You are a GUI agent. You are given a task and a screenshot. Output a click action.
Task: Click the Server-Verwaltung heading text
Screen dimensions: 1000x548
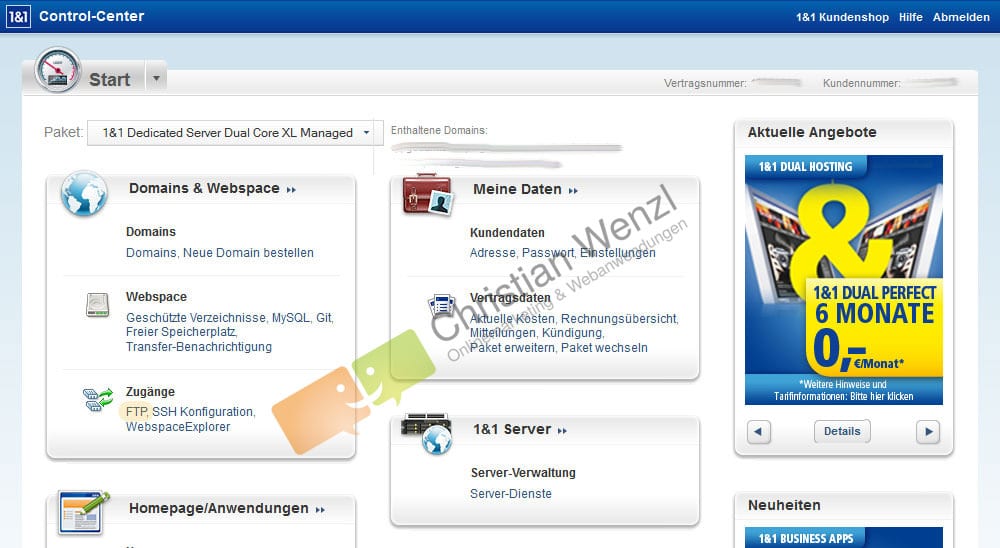[x=523, y=473]
